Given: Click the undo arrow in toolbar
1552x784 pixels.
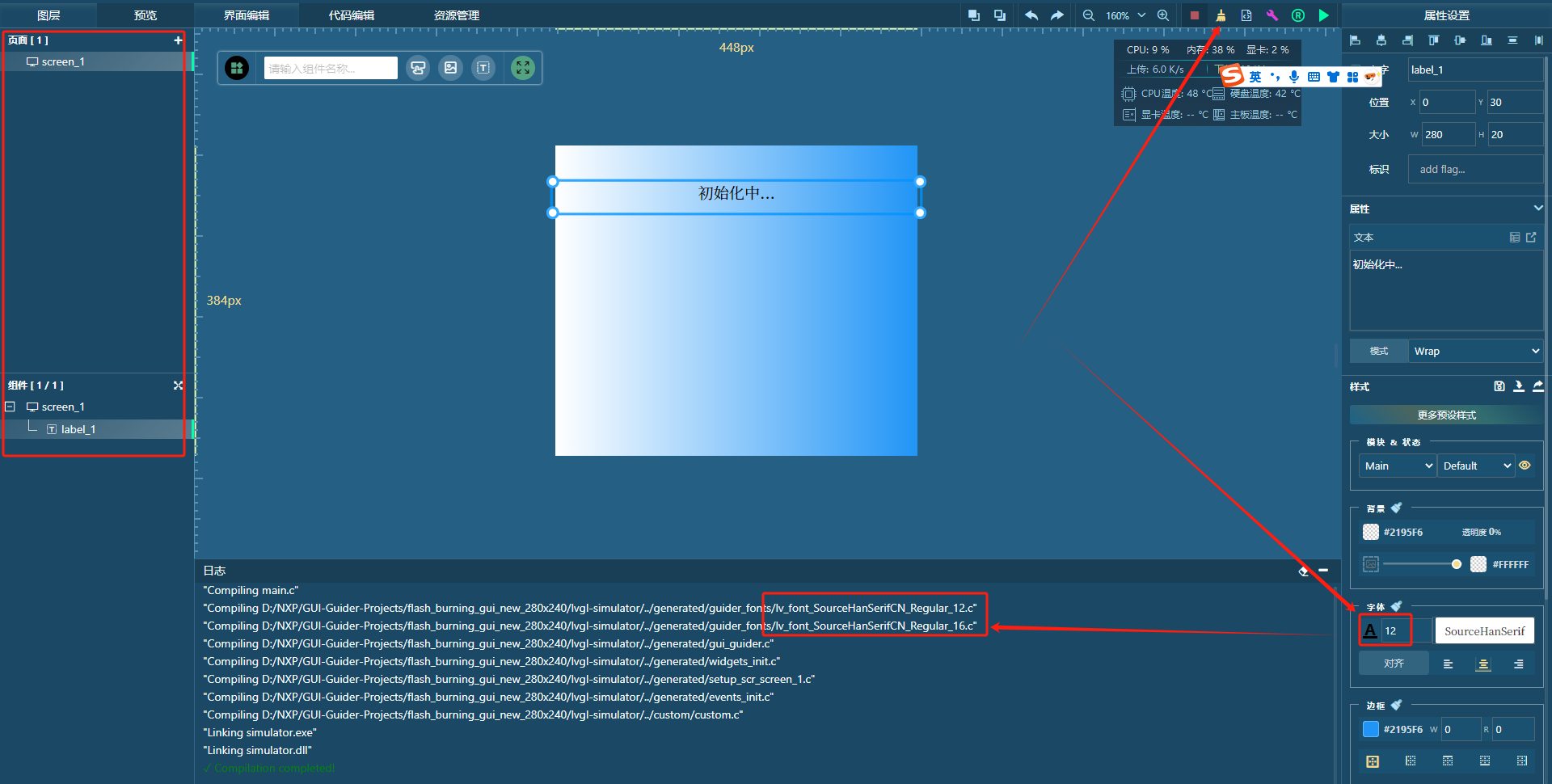Looking at the screenshot, I should click(1031, 15).
